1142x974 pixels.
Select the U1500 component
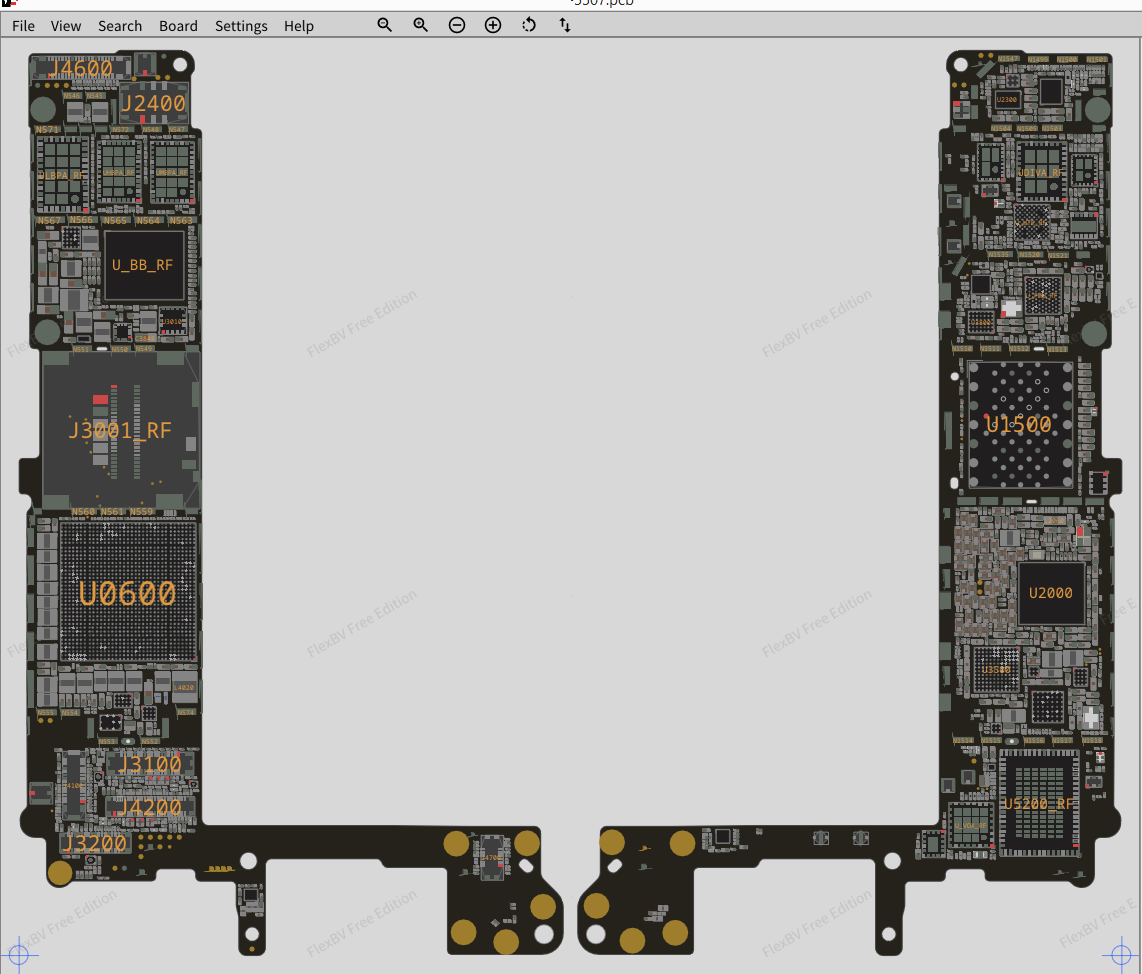[1019, 424]
